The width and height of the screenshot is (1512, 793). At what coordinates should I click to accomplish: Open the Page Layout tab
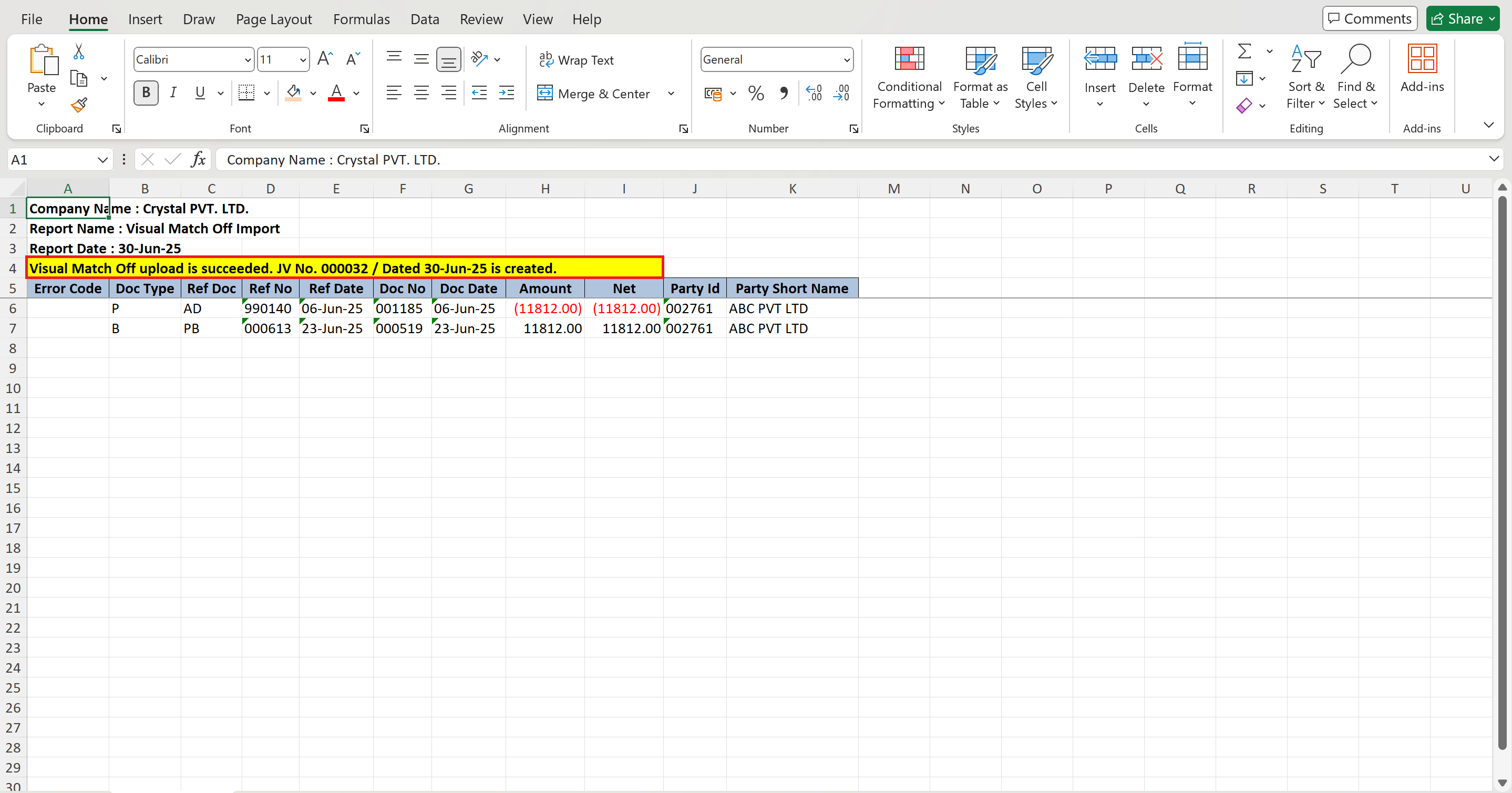coord(273,19)
